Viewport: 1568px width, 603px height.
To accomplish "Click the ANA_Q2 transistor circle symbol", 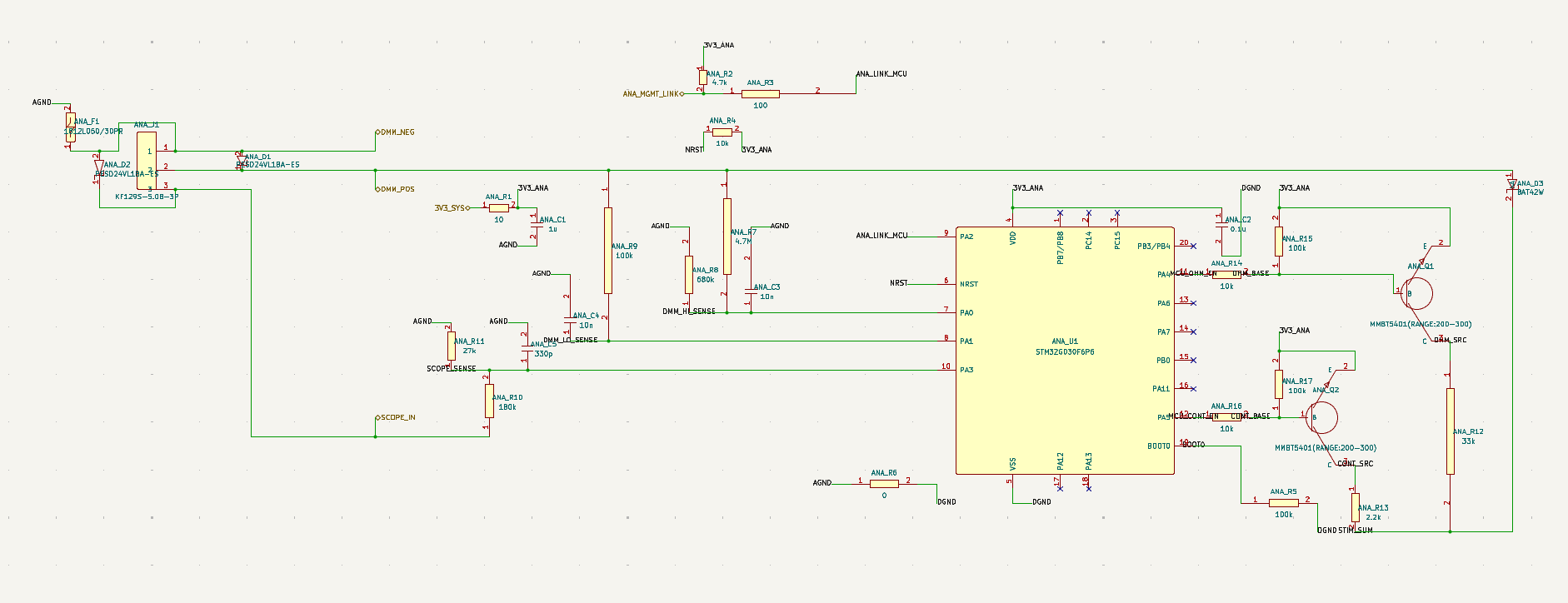I will pyautogui.click(x=1322, y=417).
